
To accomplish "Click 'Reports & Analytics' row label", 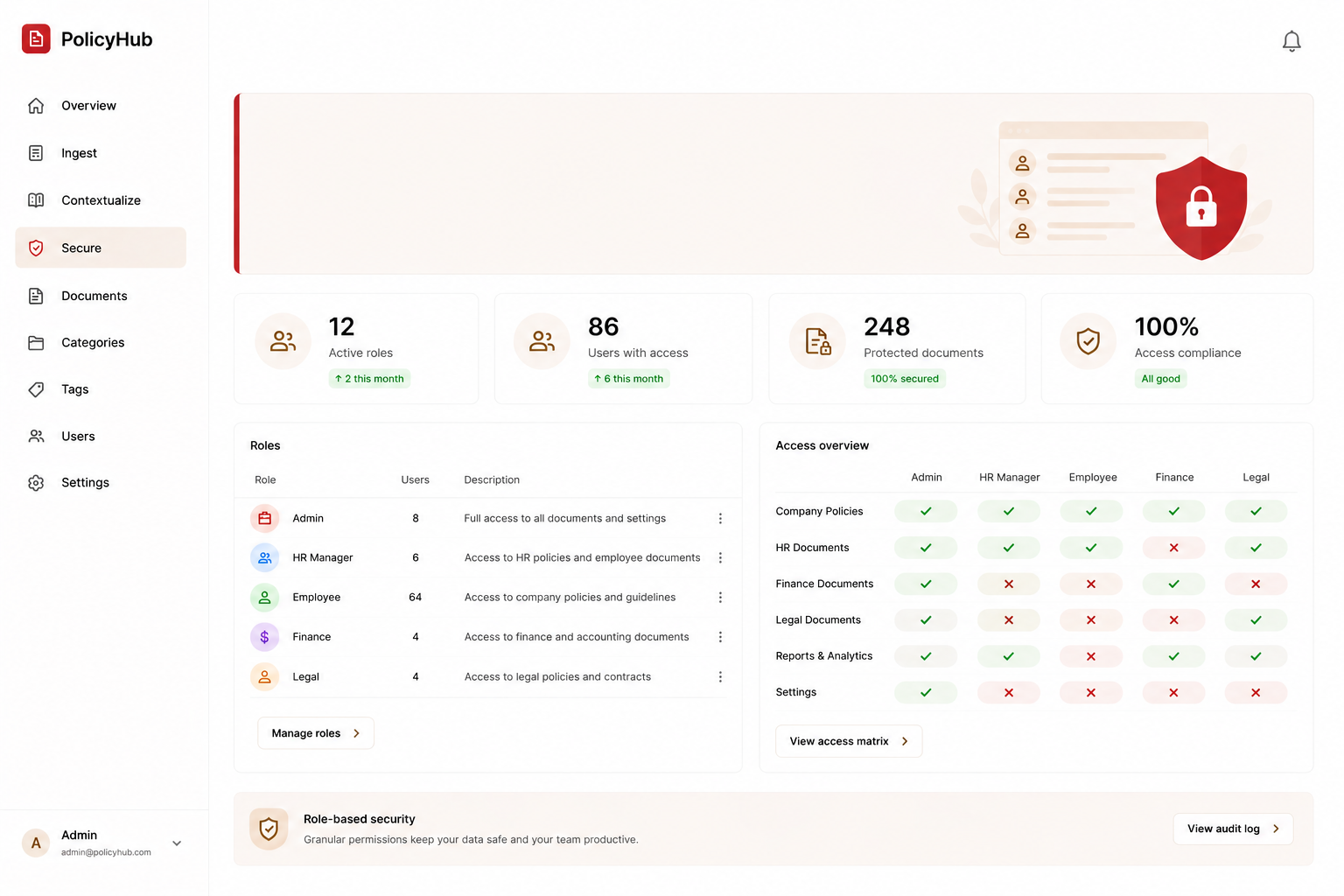I will pos(823,656).
